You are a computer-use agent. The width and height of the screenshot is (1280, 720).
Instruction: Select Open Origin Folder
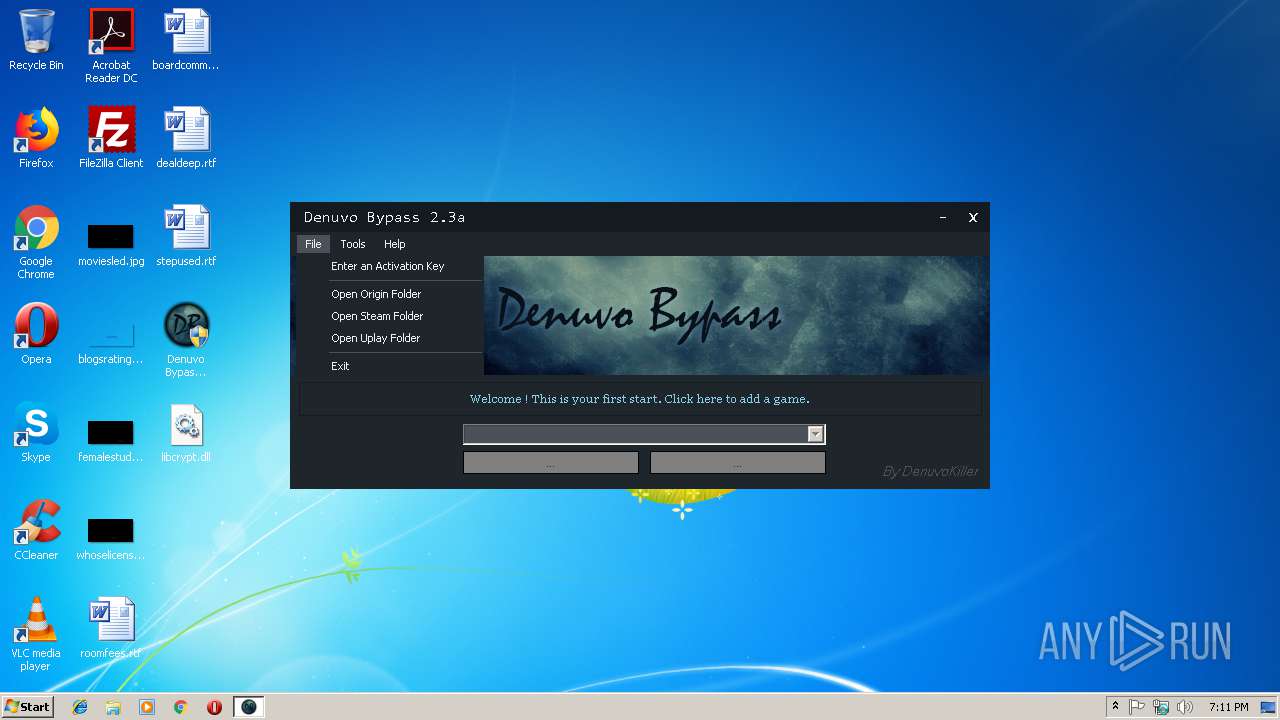376,294
